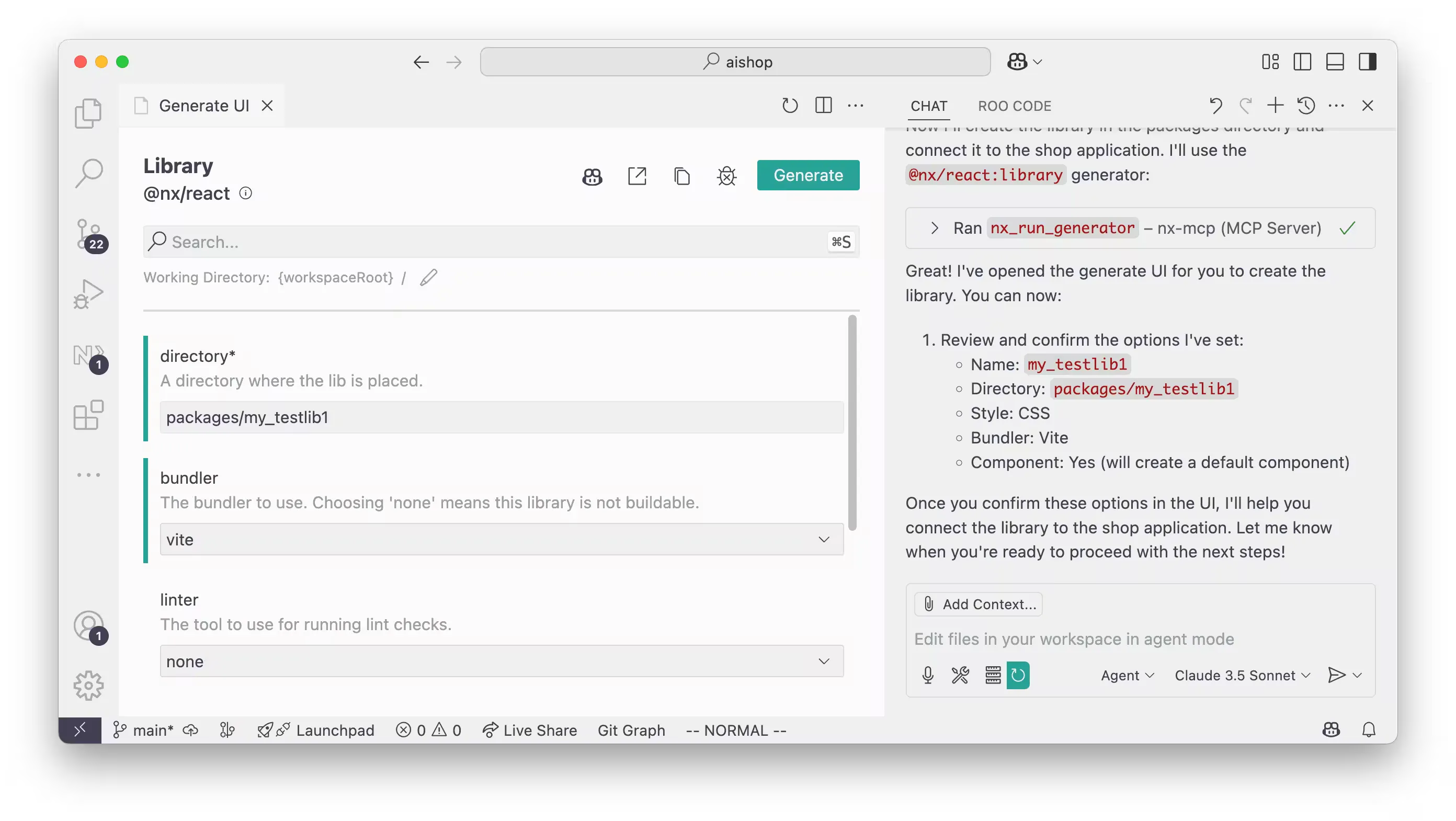Image resolution: width=1456 pixels, height=821 pixels.
Task: Select the Generate UI editor tab
Action: 203,105
